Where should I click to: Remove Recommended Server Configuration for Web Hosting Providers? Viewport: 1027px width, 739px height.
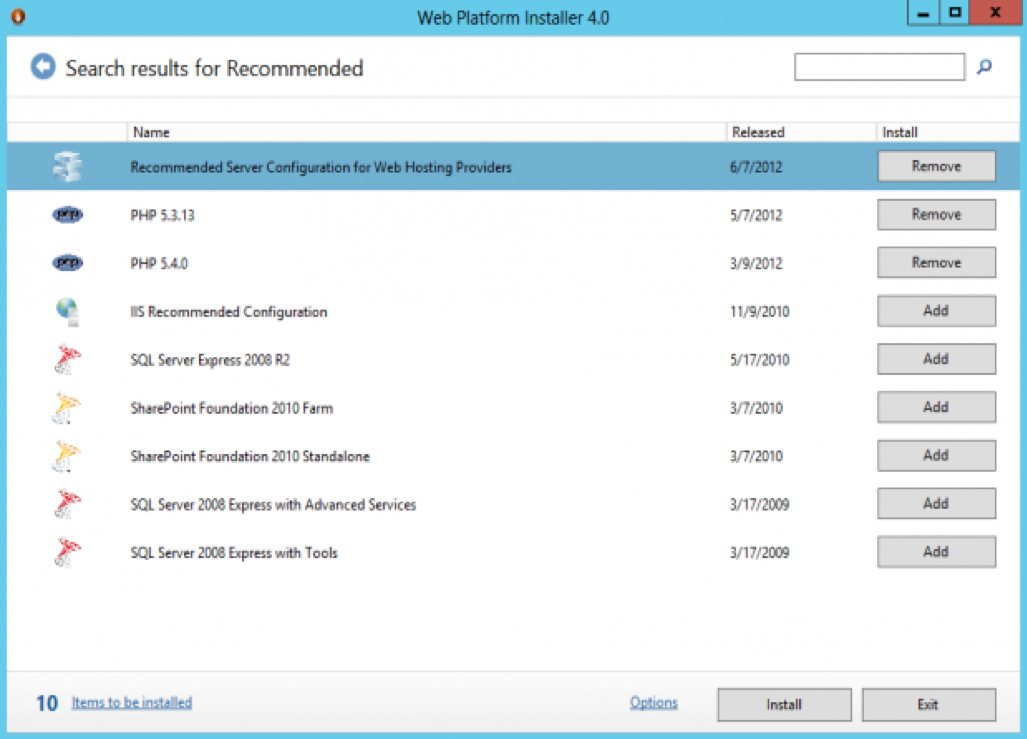936,166
